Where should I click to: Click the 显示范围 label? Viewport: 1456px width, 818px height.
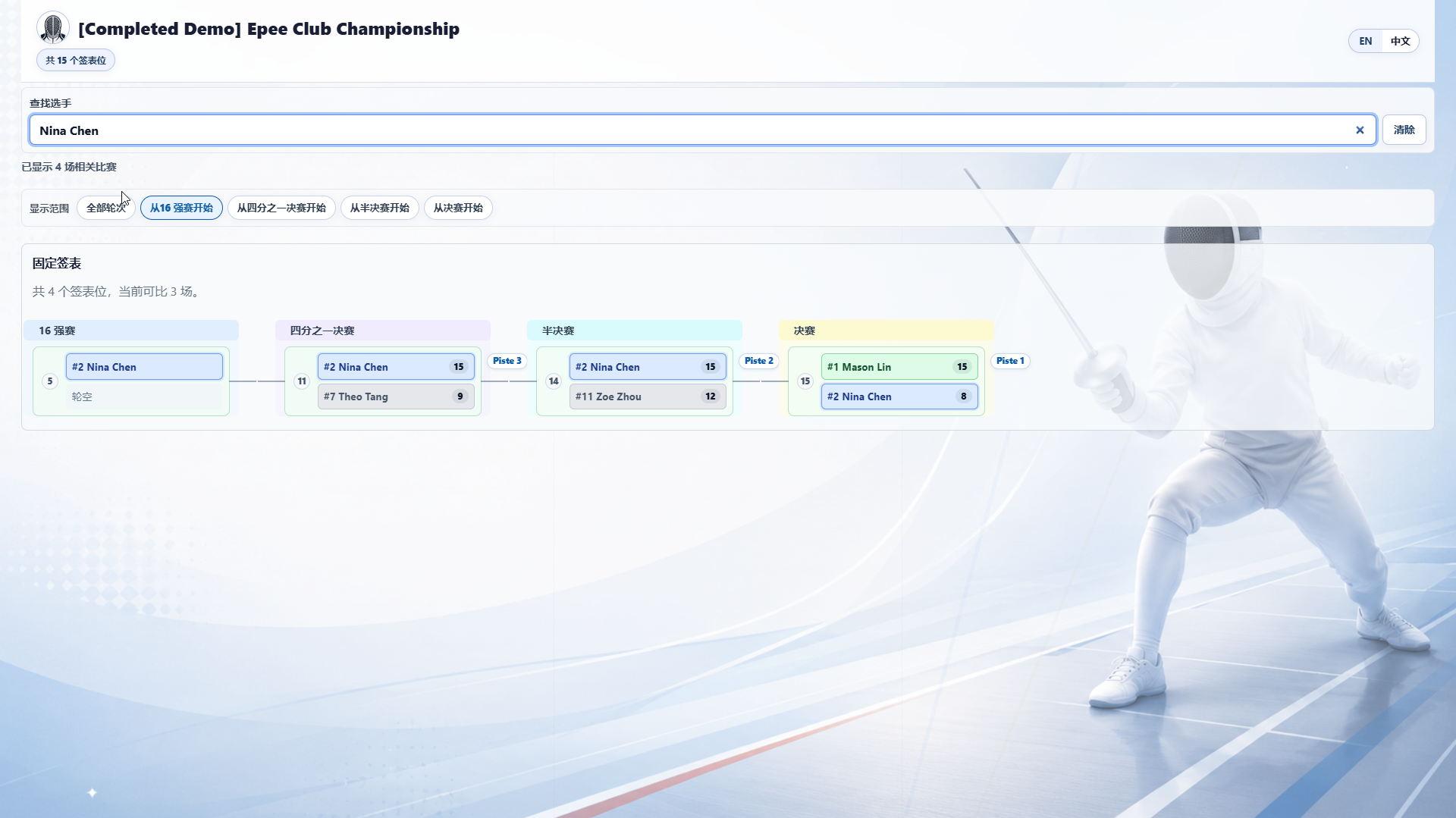(x=49, y=208)
